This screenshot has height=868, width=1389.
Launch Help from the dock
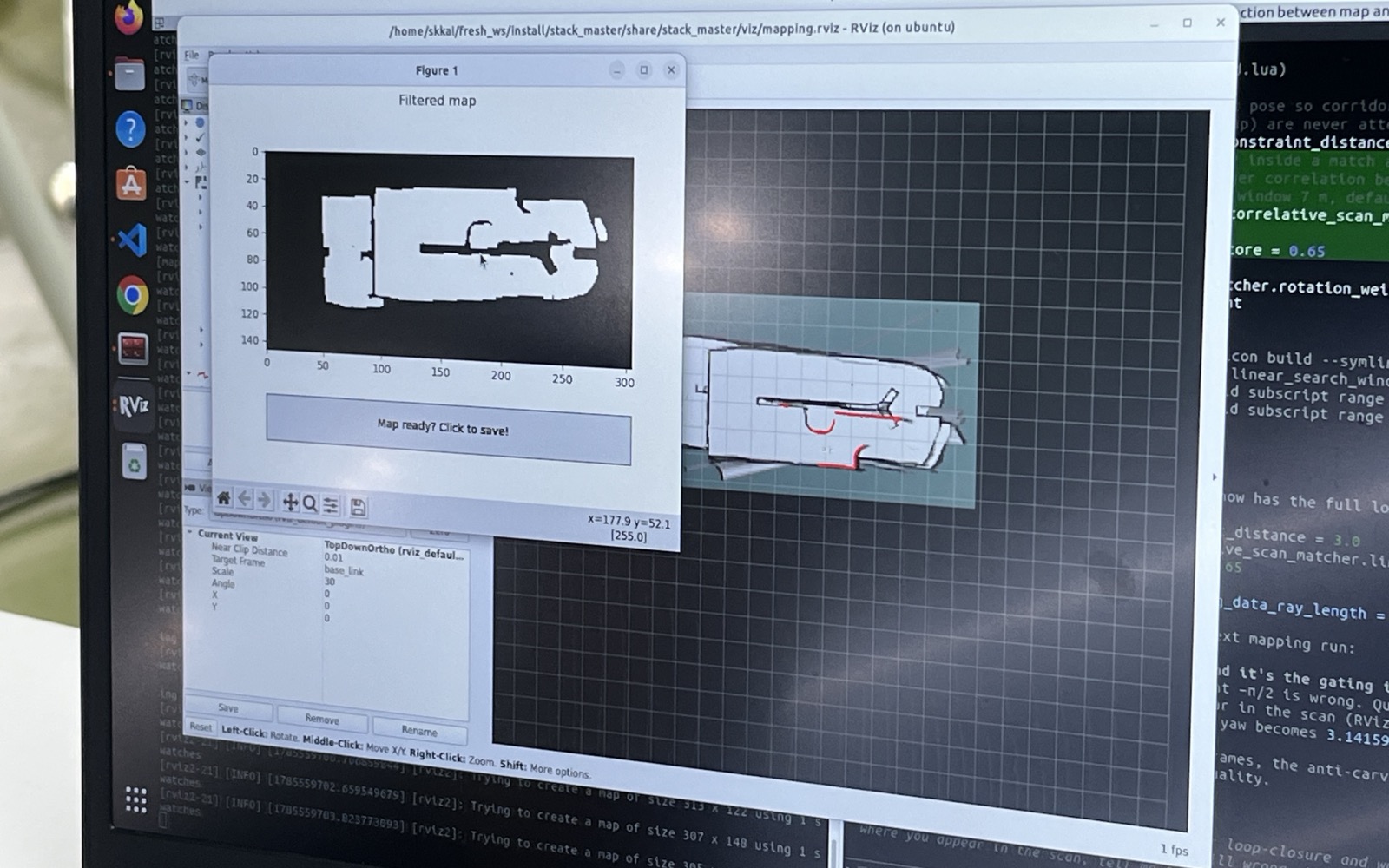tap(130, 129)
